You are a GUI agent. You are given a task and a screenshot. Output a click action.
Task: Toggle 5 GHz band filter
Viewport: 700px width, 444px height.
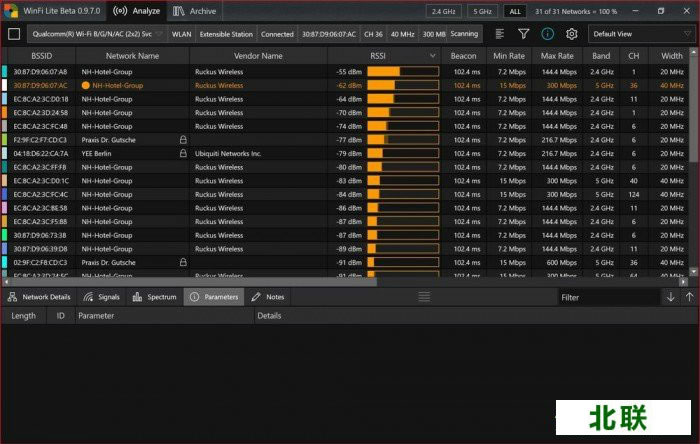[x=482, y=11]
